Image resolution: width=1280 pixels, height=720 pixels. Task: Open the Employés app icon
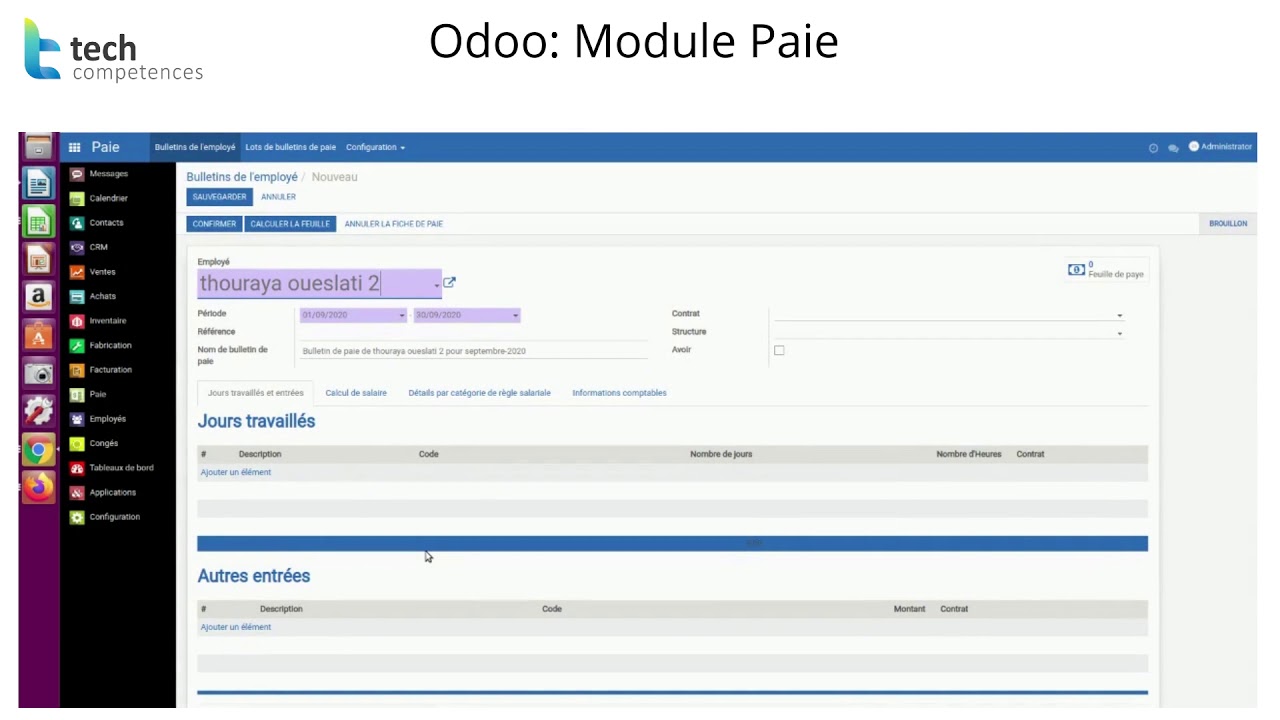[77, 419]
